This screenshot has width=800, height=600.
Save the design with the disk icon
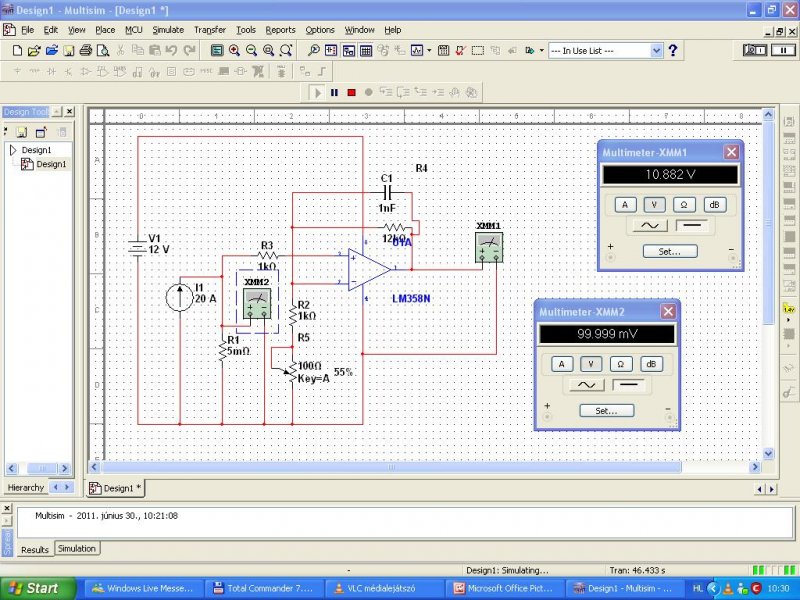[x=68, y=51]
